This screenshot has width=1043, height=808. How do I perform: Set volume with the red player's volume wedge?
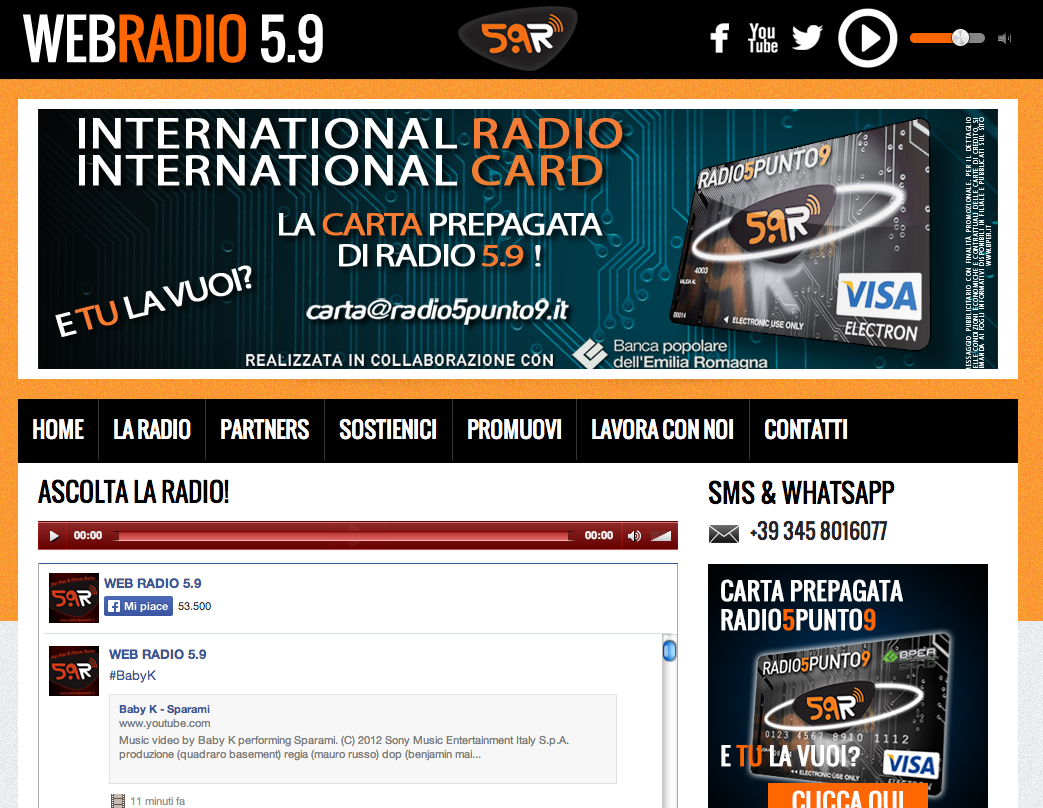(661, 535)
